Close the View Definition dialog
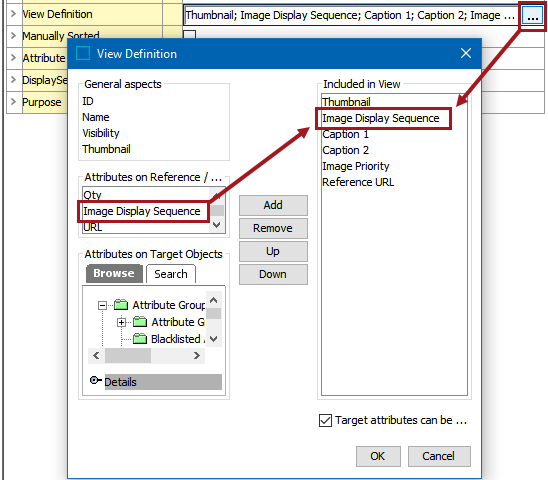 pos(466,53)
